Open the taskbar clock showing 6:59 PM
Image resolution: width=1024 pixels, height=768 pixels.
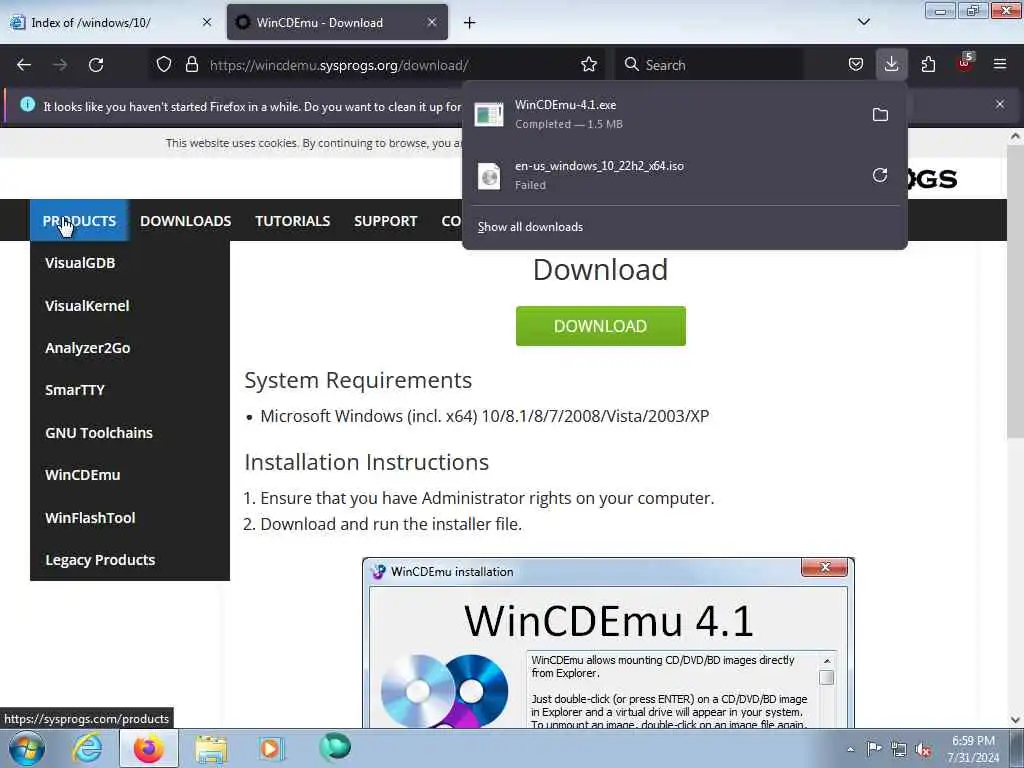coord(973,749)
